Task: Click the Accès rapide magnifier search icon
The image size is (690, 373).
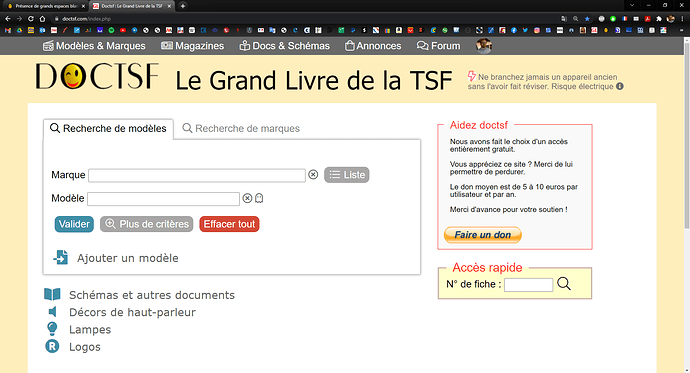Action: click(x=564, y=284)
